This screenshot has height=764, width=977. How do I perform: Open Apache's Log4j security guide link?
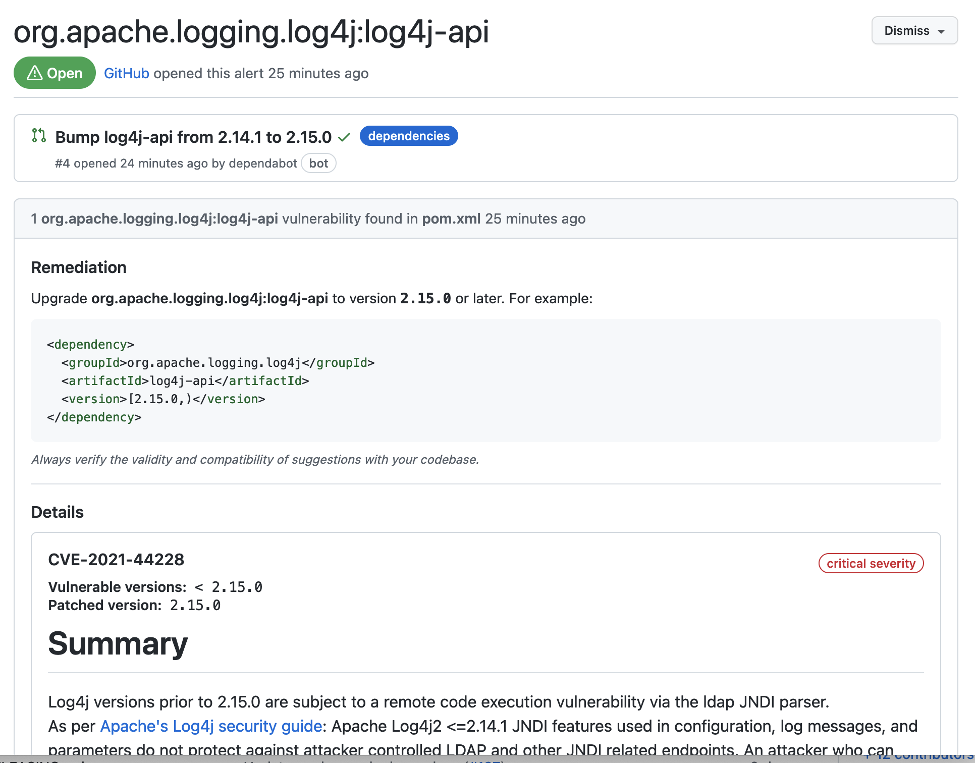click(211, 726)
